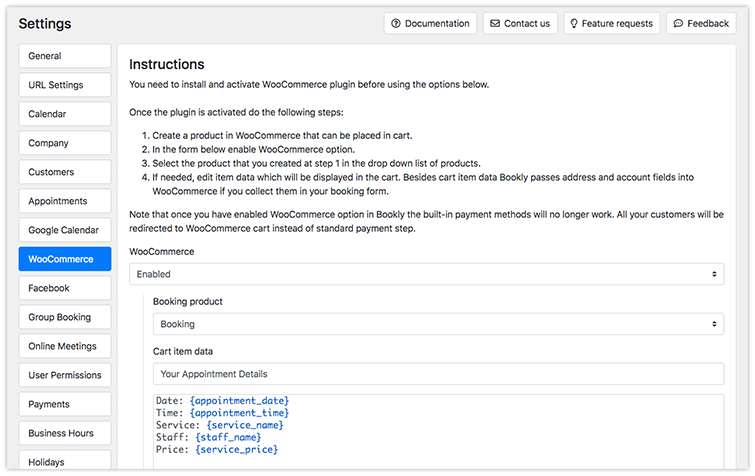Open Feature requests
Screen dimensions: 755x476
pyautogui.click(x=612, y=24)
